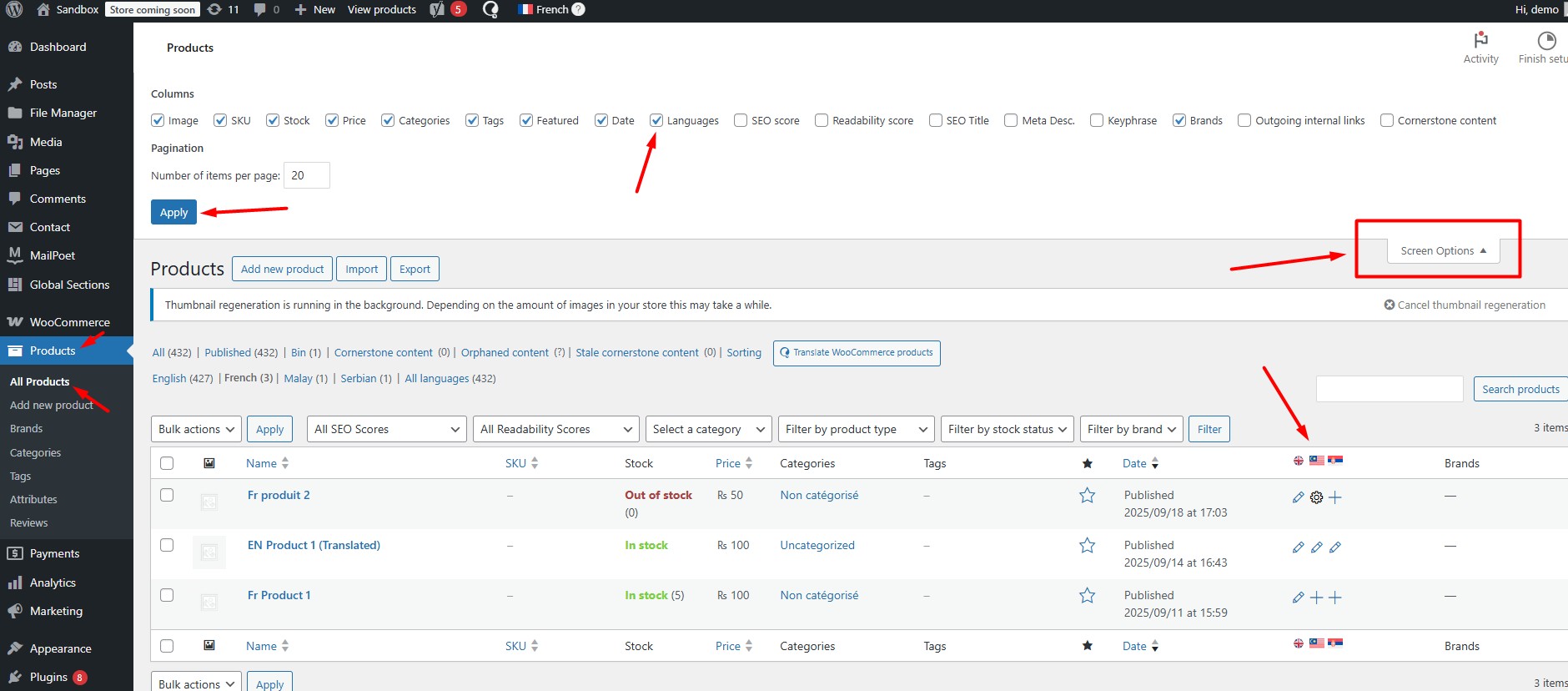Expand the Filter by stock status dropdown
1568x691 pixels.
pyautogui.click(x=1007, y=429)
